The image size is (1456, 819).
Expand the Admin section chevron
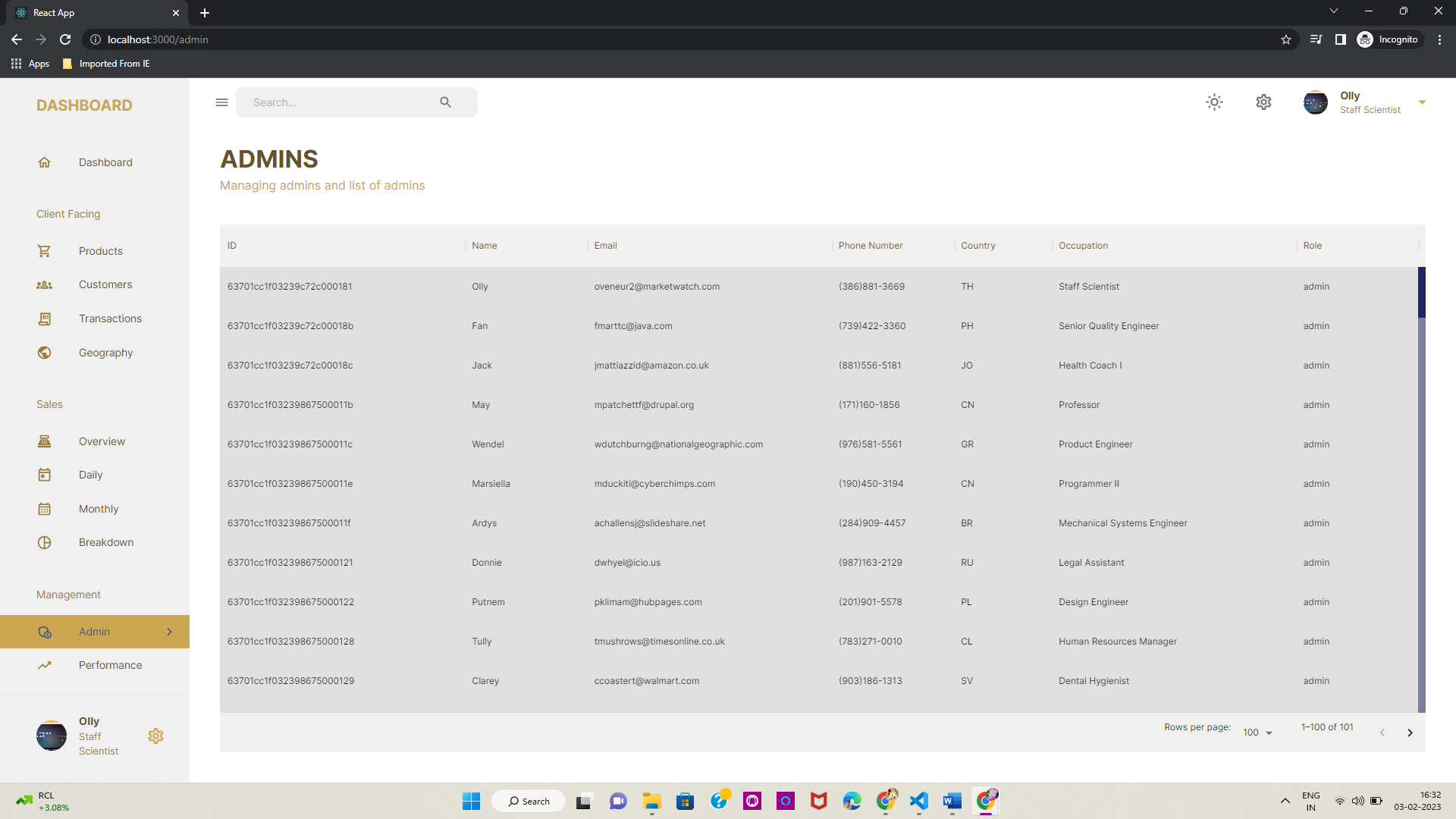(x=169, y=631)
